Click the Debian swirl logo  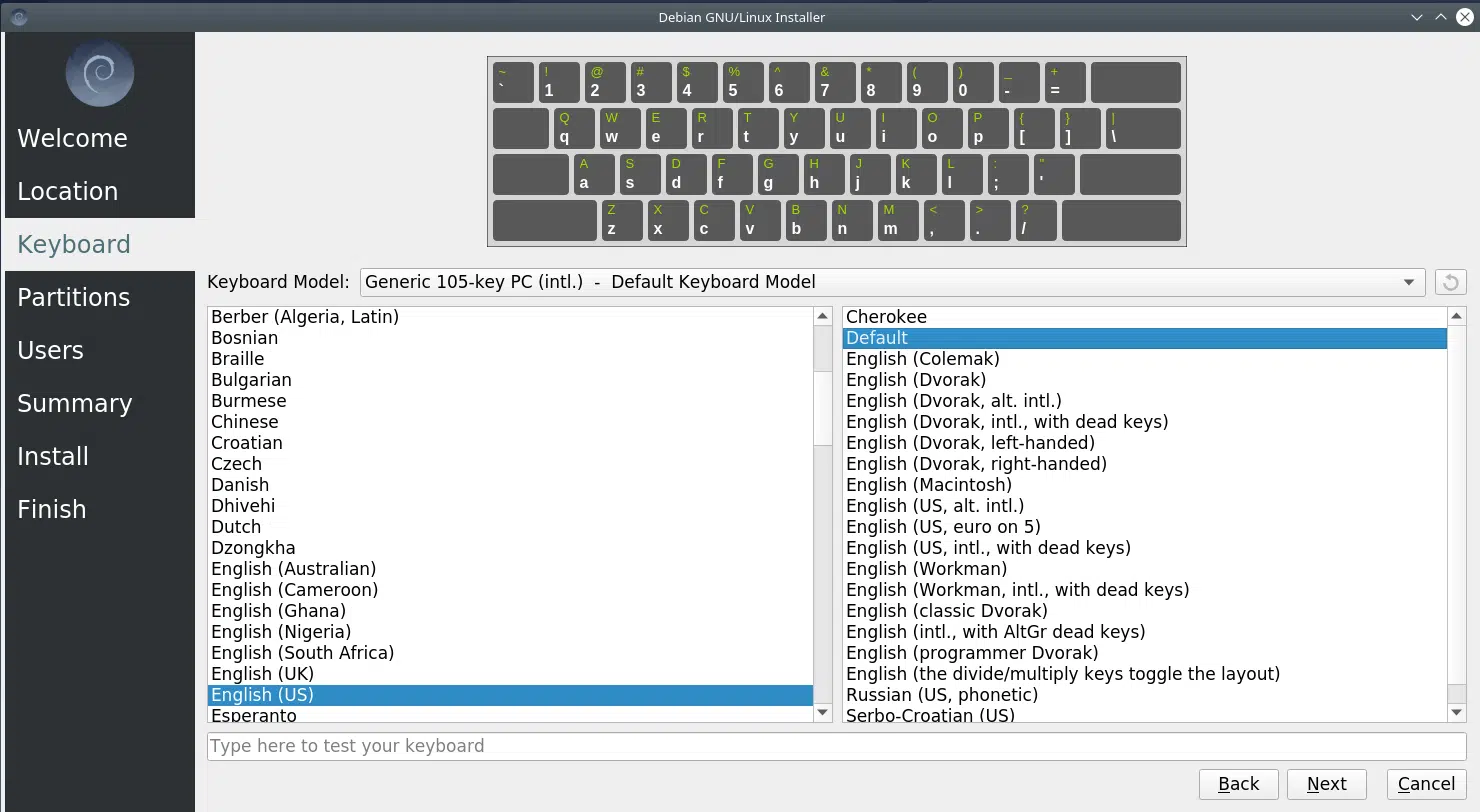tap(100, 73)
